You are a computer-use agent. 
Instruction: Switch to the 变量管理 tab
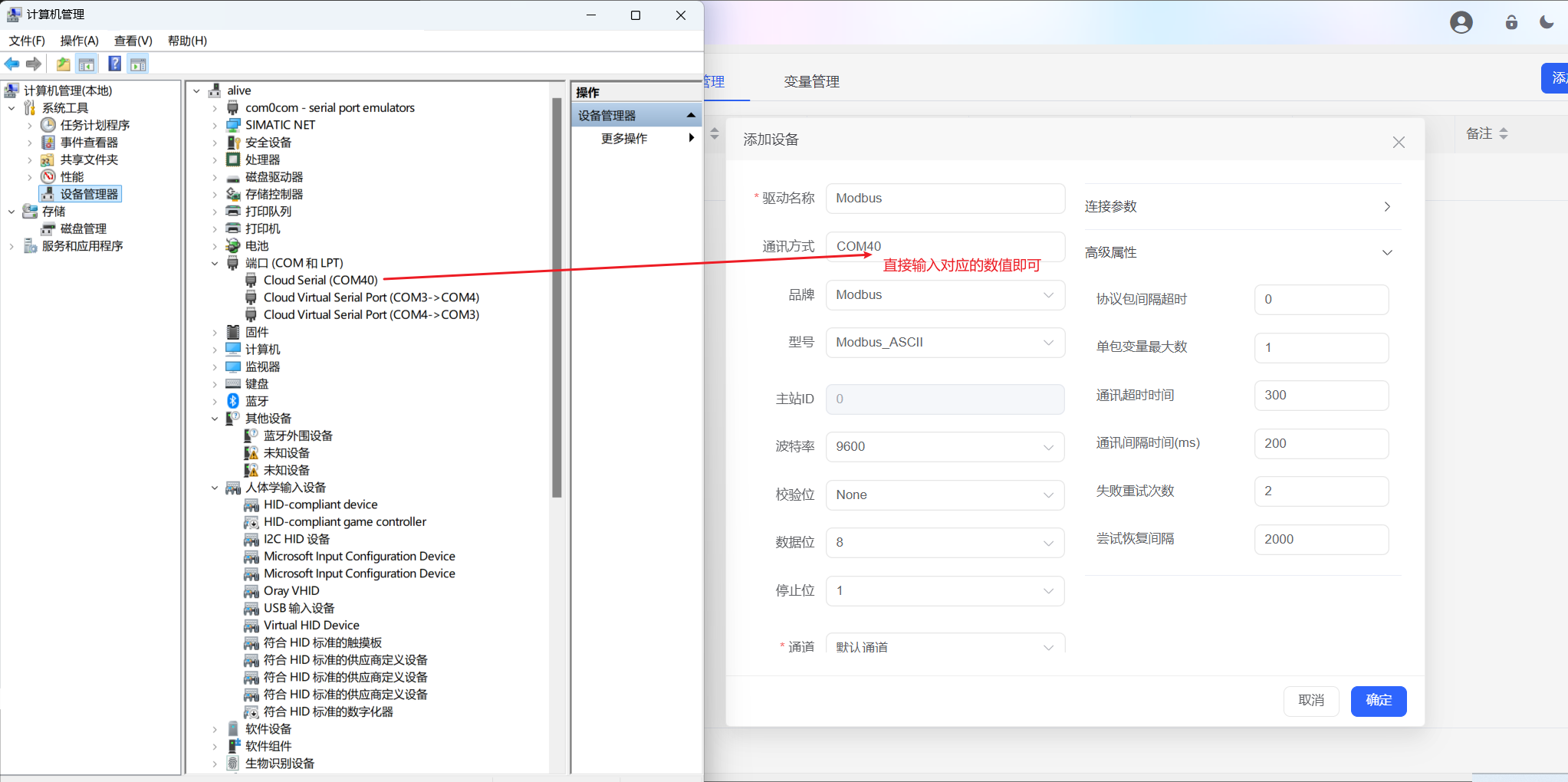click(x=810, y=81)
